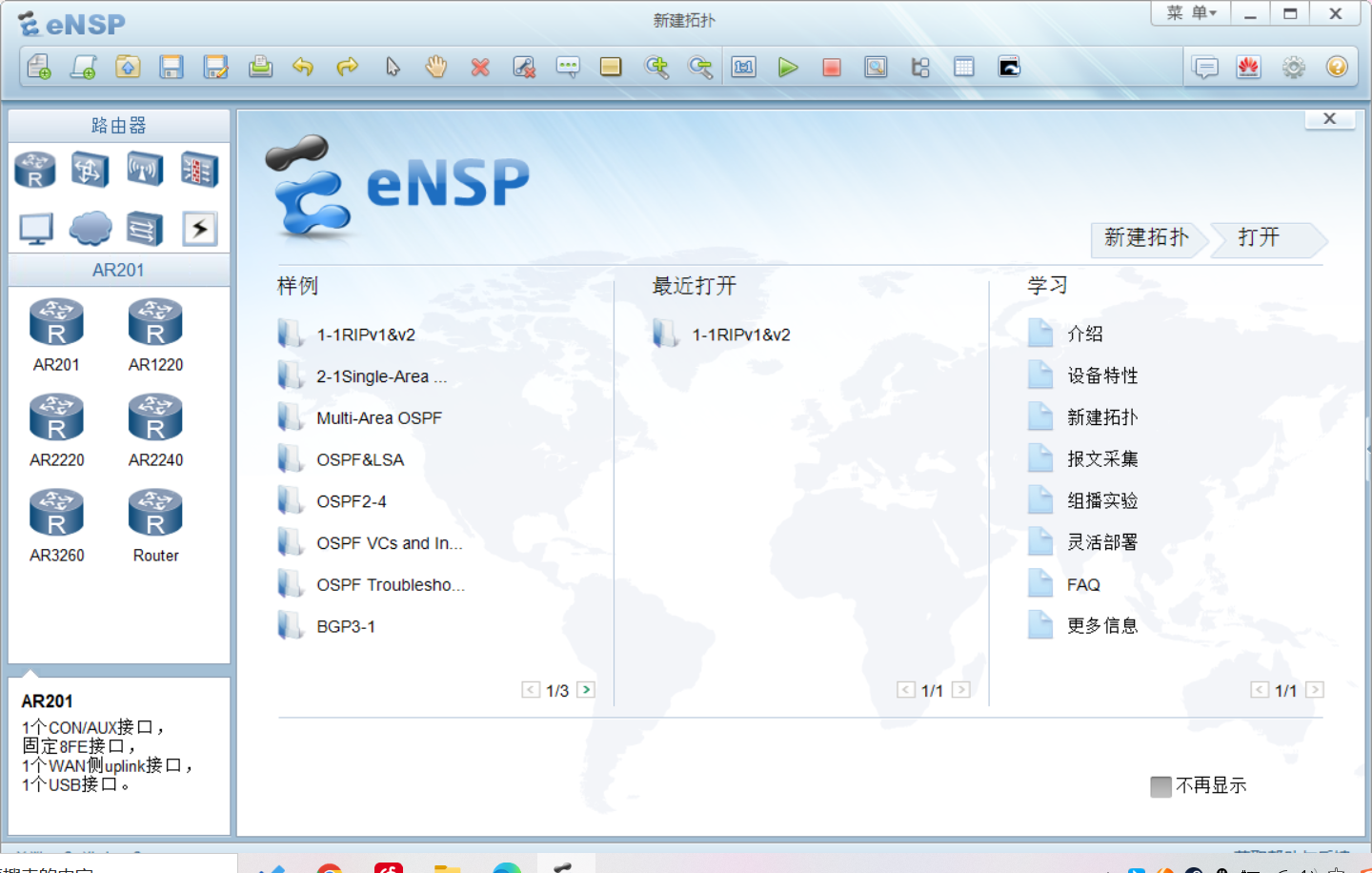The width and height of the screenshot is (1372, 873).
Task: Select the New Topology icon
Action: pos(39,67)
